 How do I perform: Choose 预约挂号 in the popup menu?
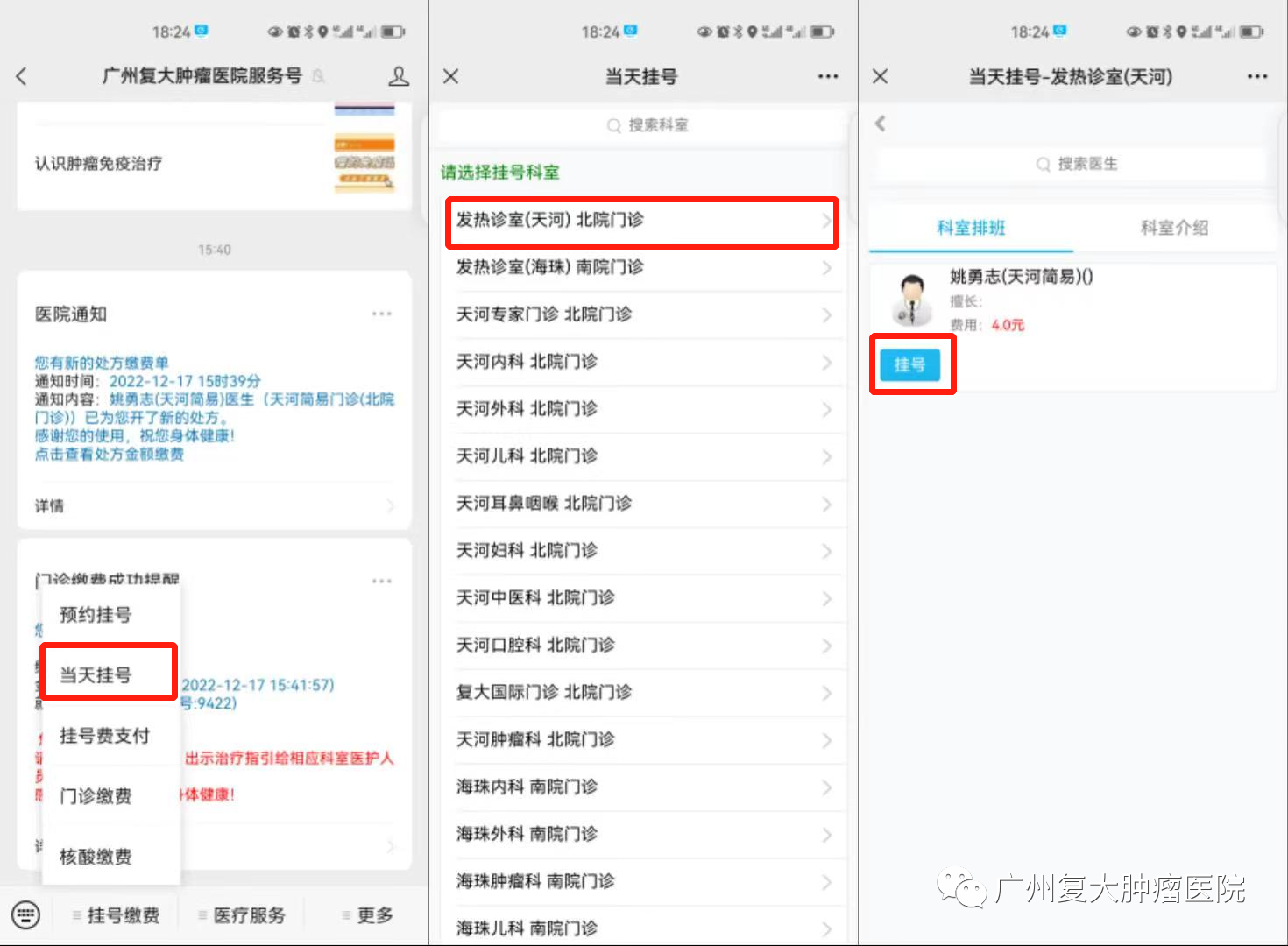96,615
